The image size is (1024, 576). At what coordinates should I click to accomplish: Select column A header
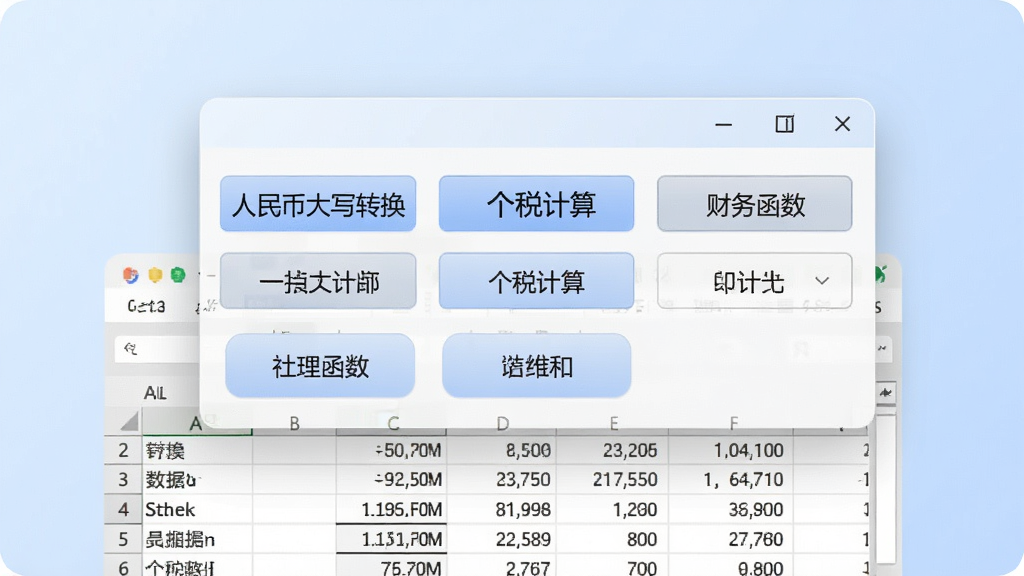(x=196, y=424)
